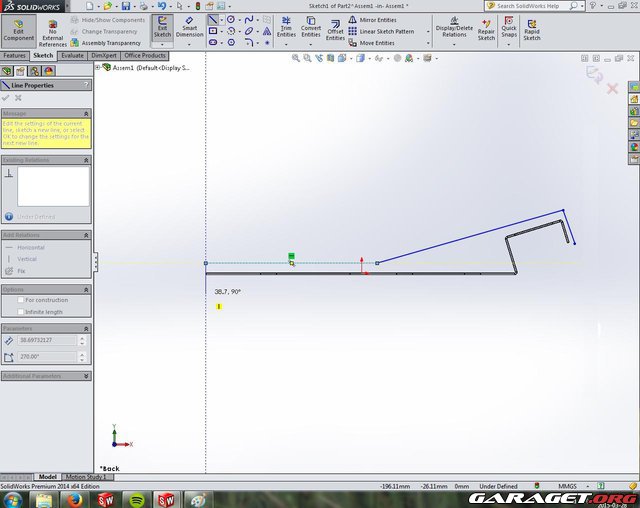Click the Mirror Entities button

(377, 19)
